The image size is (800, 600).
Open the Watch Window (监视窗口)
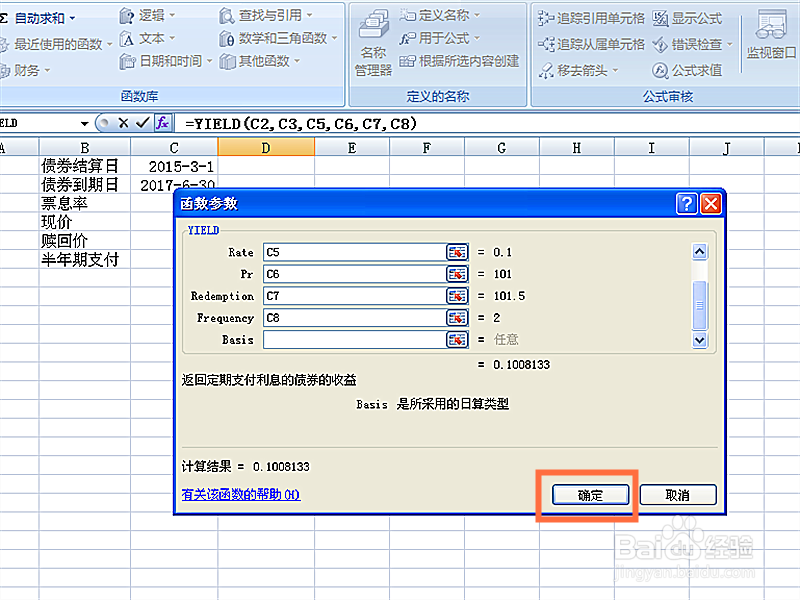pos(771,36)
